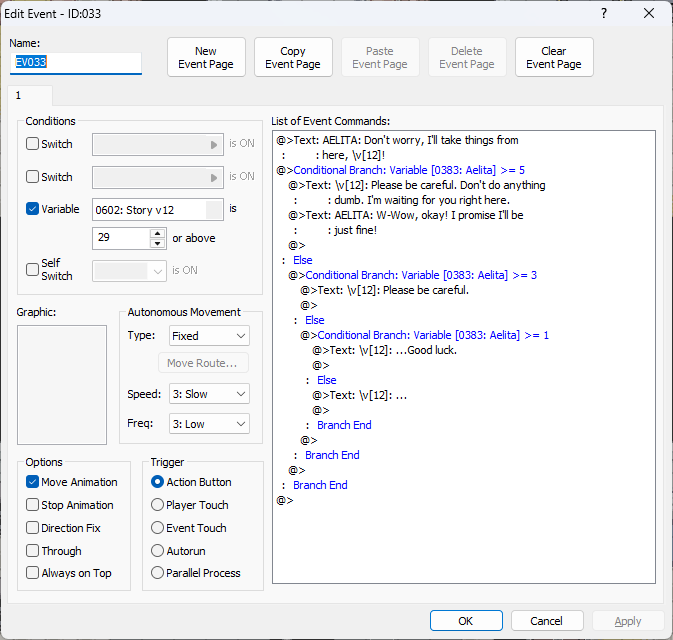Click the event Name input field
Viewport: 673px width, 640px height.
coord(76,63)
